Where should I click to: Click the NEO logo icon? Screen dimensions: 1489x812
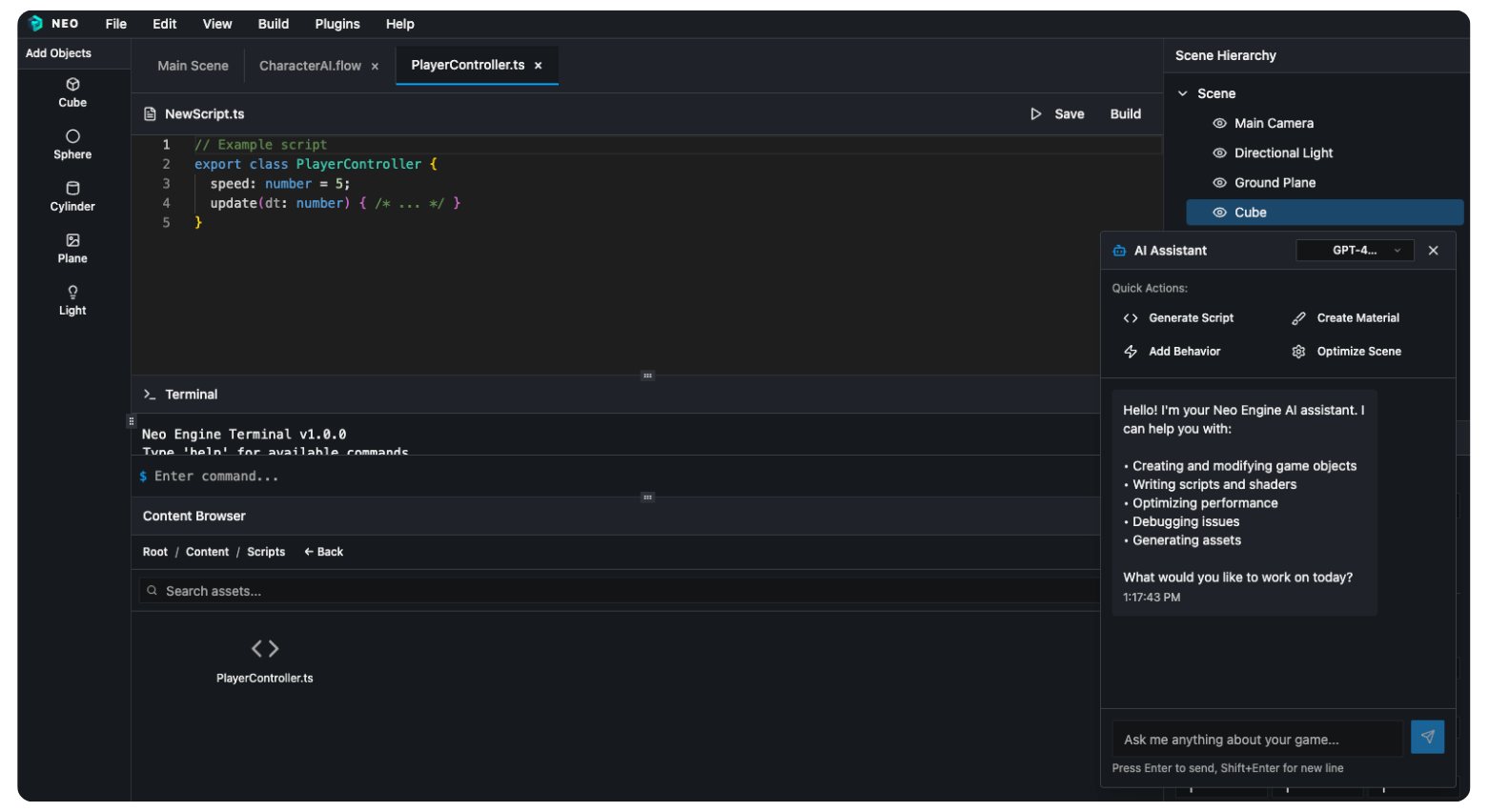click(36, 24)
